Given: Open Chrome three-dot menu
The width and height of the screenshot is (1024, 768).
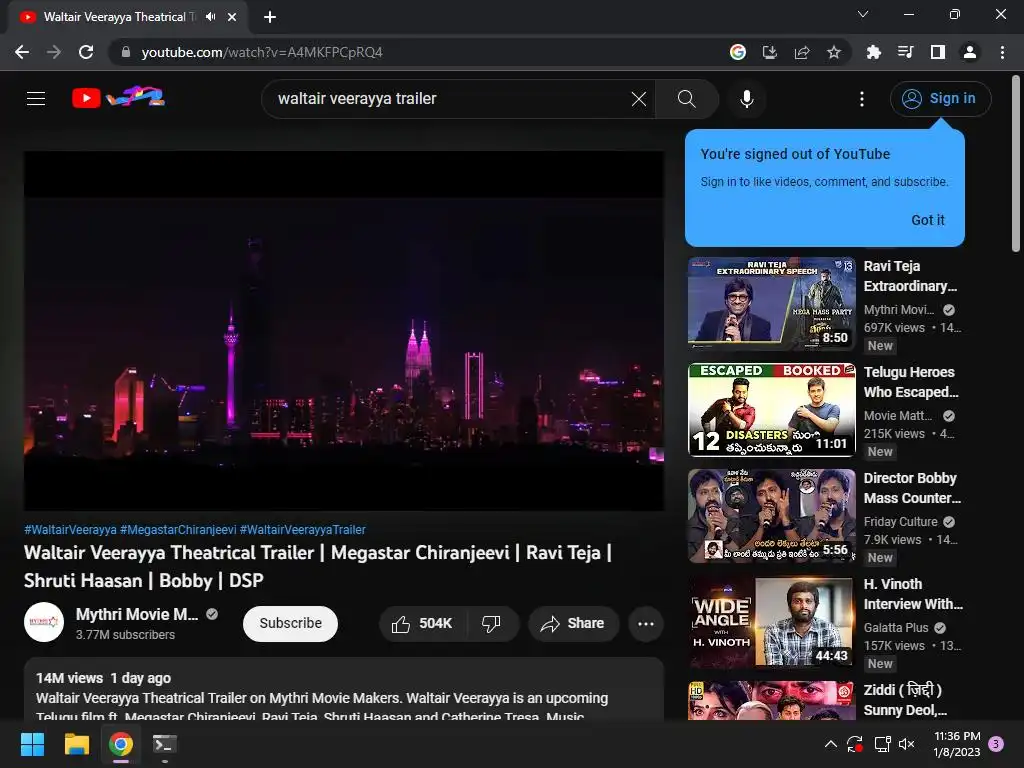Looking at the screenshot, I should [1002, 52].
